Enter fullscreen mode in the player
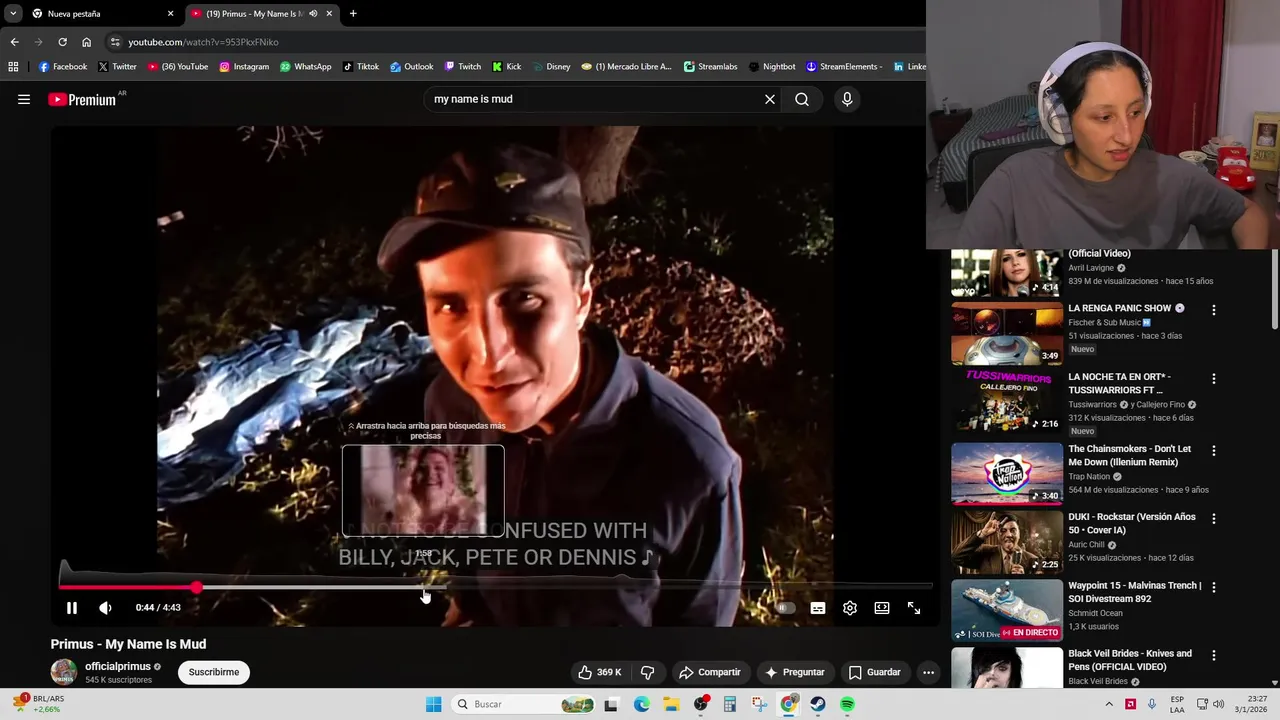The height and width of the screenshot is (720, 1280). coord(914,608)
